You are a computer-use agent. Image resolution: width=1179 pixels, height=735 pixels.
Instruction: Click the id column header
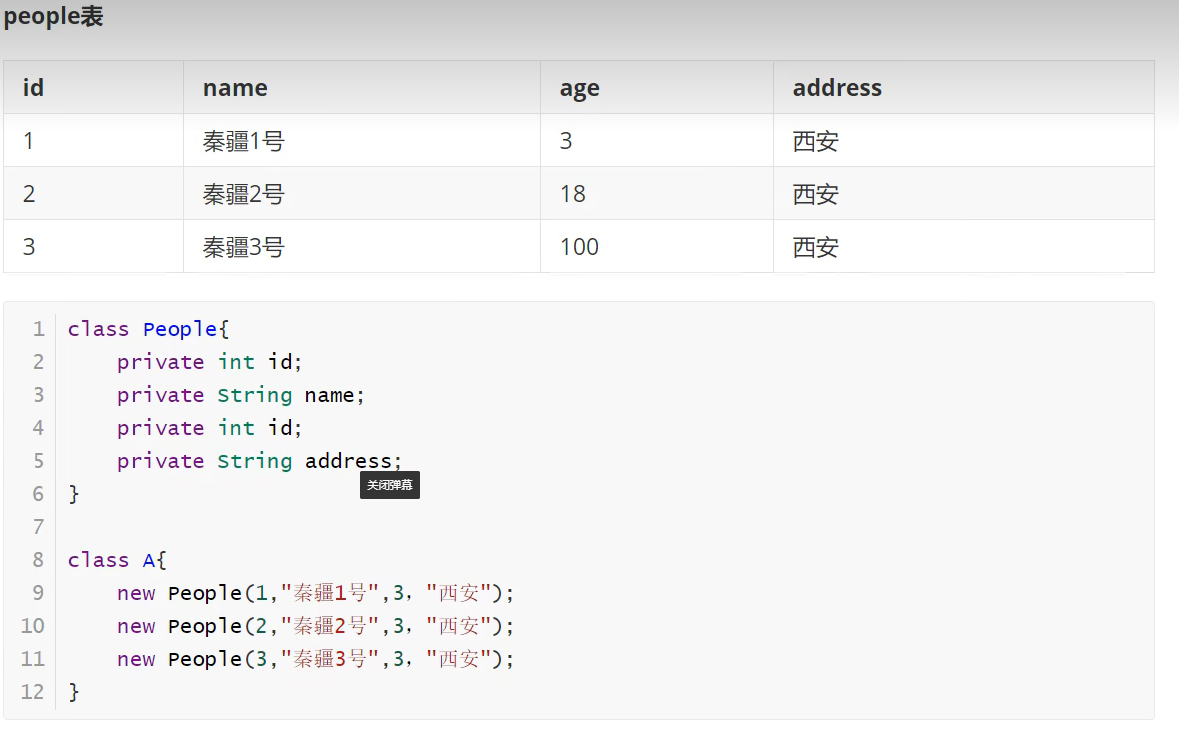tap(34, 88)
